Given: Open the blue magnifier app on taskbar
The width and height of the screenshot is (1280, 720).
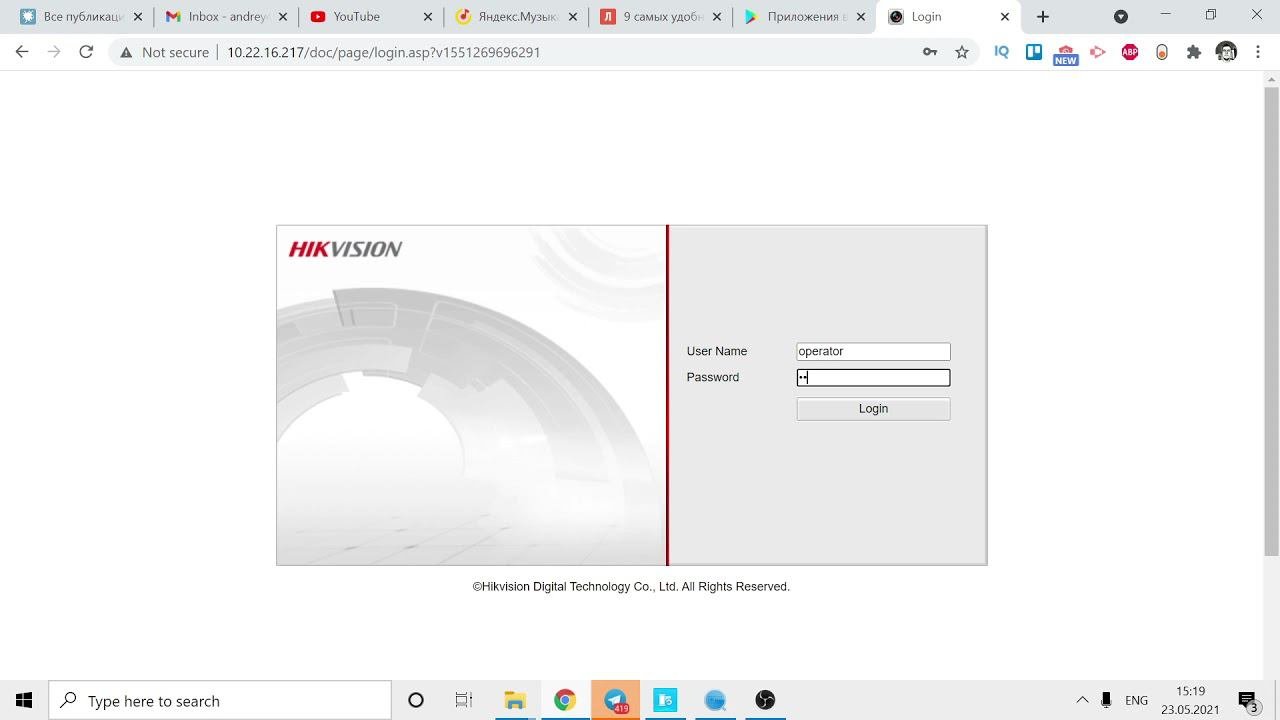Looking at the screenshot, I should coord(715,700).
